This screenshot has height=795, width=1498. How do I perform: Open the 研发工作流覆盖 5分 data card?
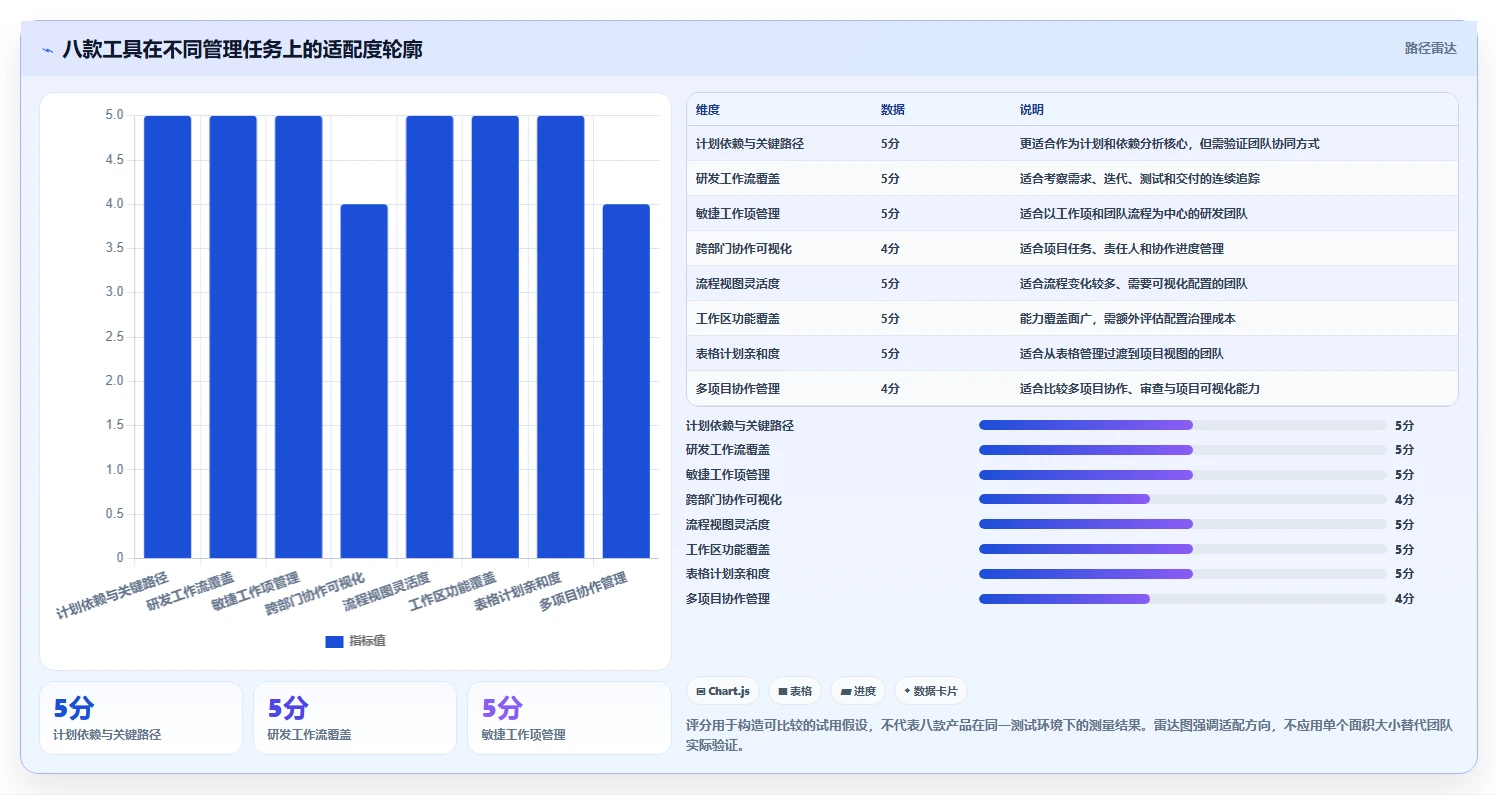point(355,718)
